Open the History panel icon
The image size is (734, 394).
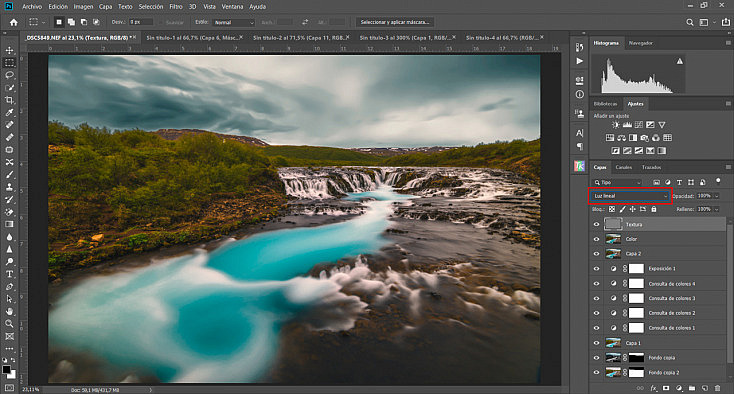[580, 47]
